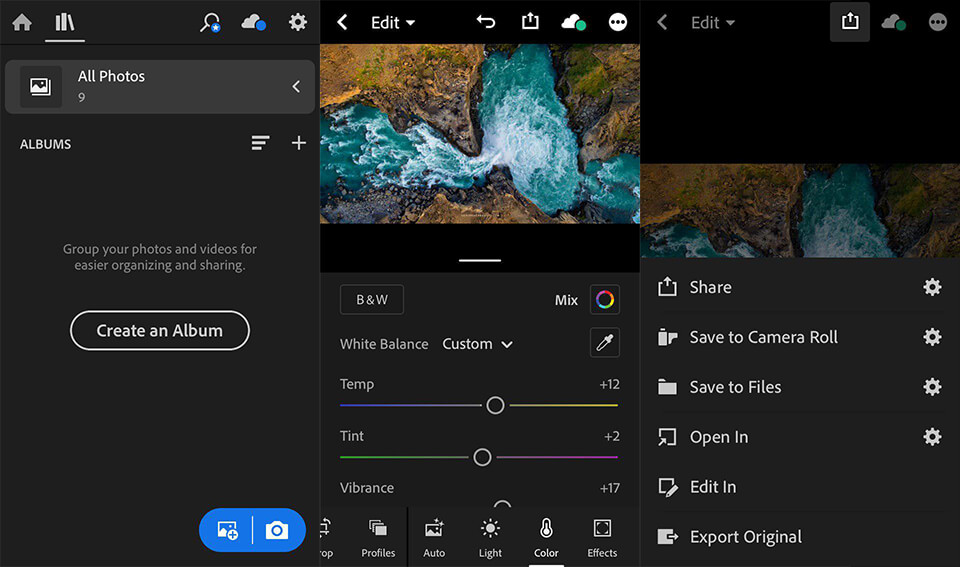This screenshot has width=960, height=567.
Task: Tap the add photos import icon
Action: [x=227, y=530]
